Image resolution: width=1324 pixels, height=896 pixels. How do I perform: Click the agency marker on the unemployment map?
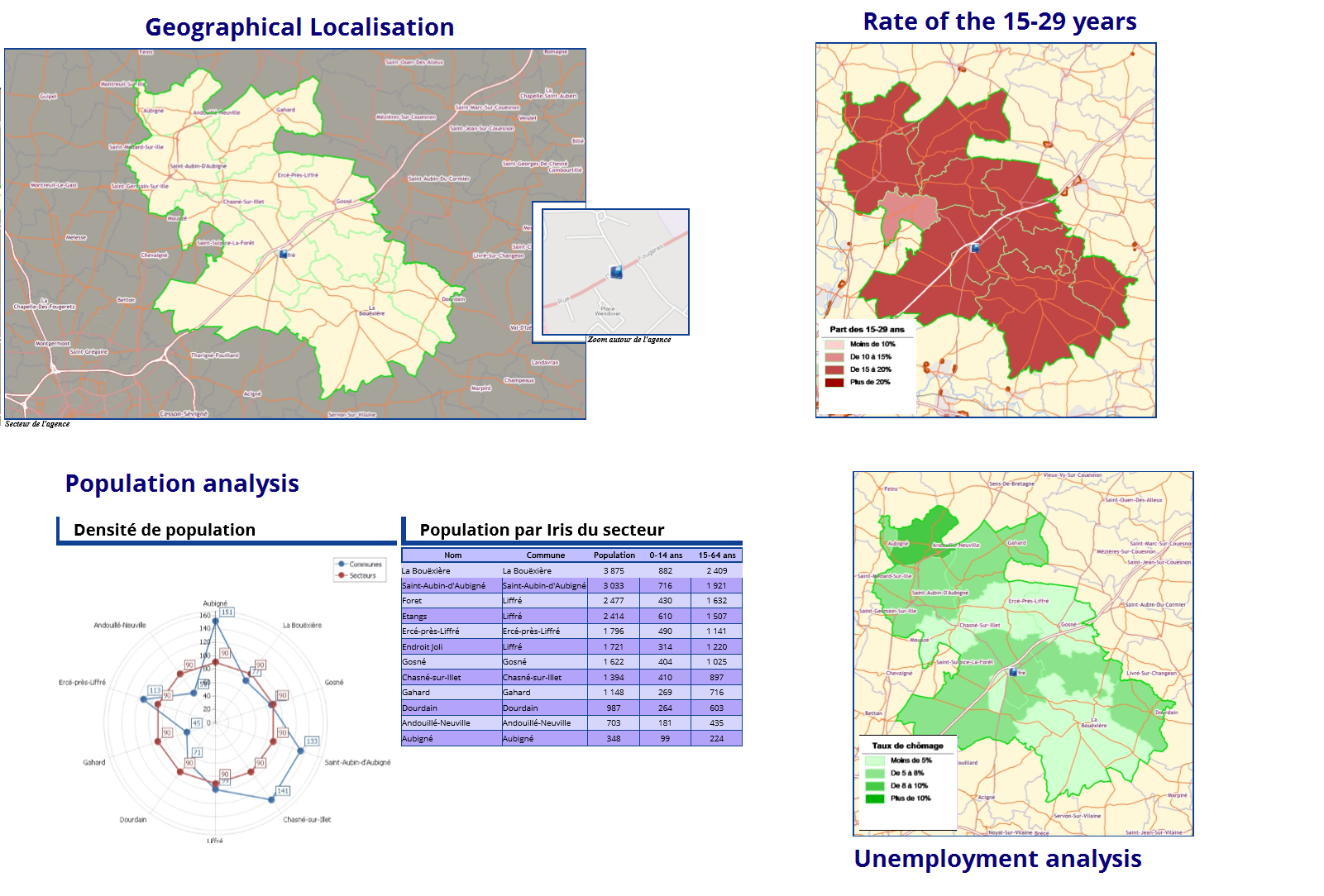click(x=1013, y=672)
